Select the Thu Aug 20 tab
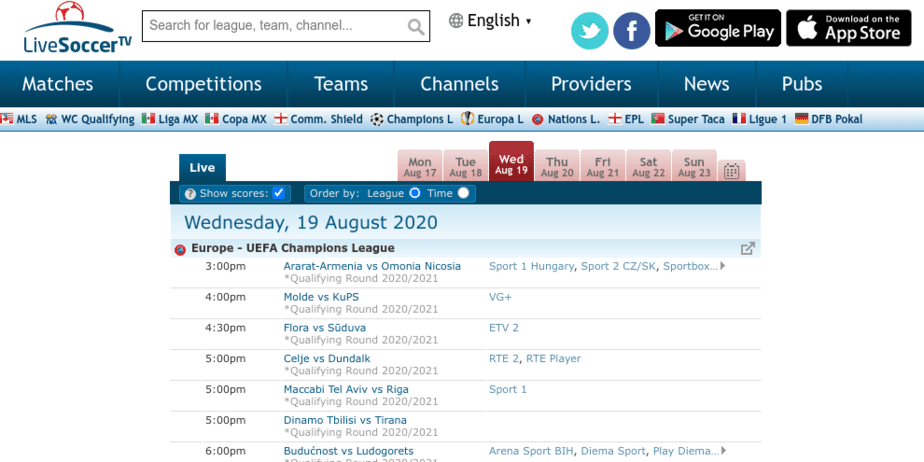The width and height of the screenshot is (924, 462). (x=557, y=166)
